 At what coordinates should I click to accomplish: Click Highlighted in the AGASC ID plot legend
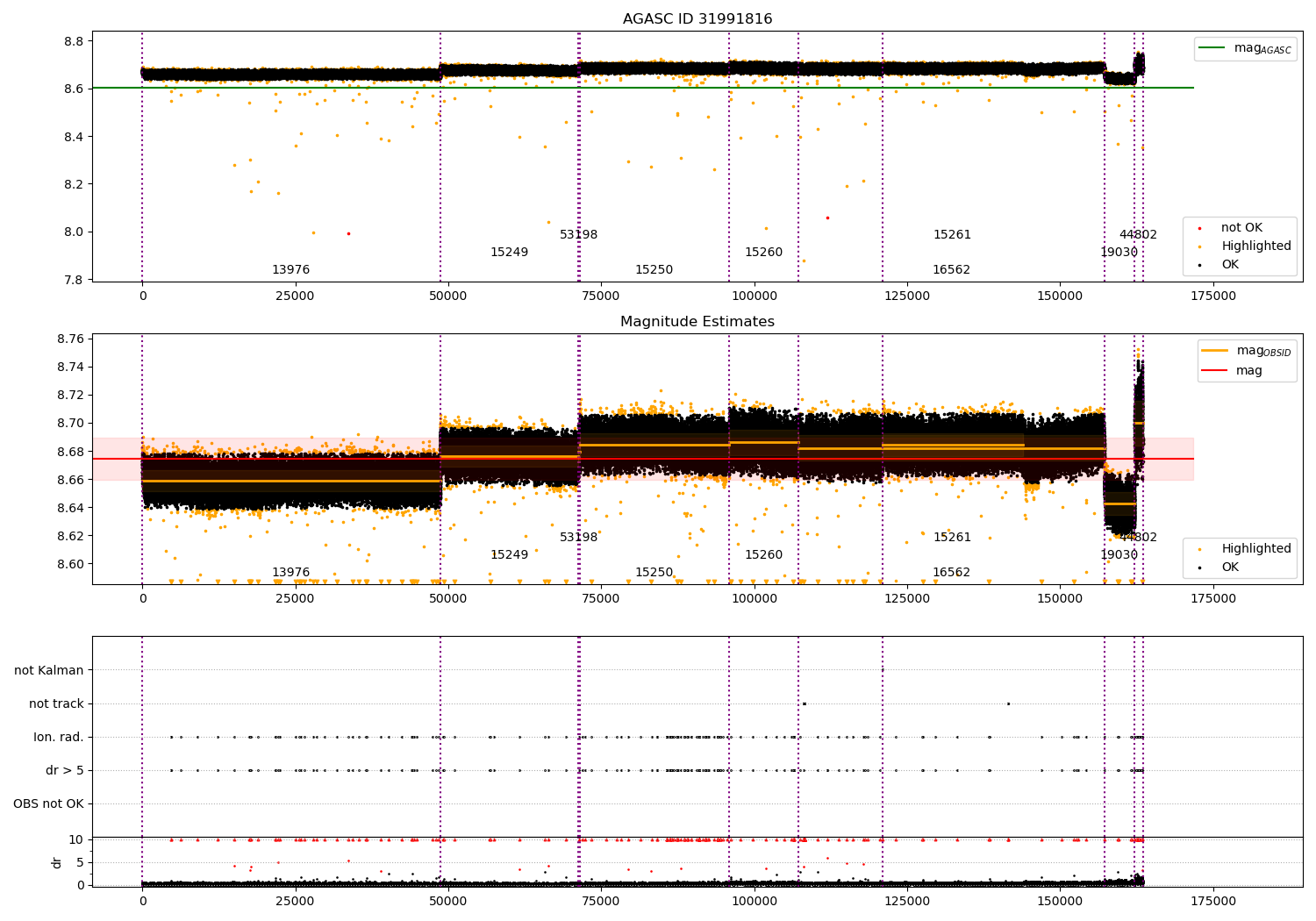[1245, 246]
